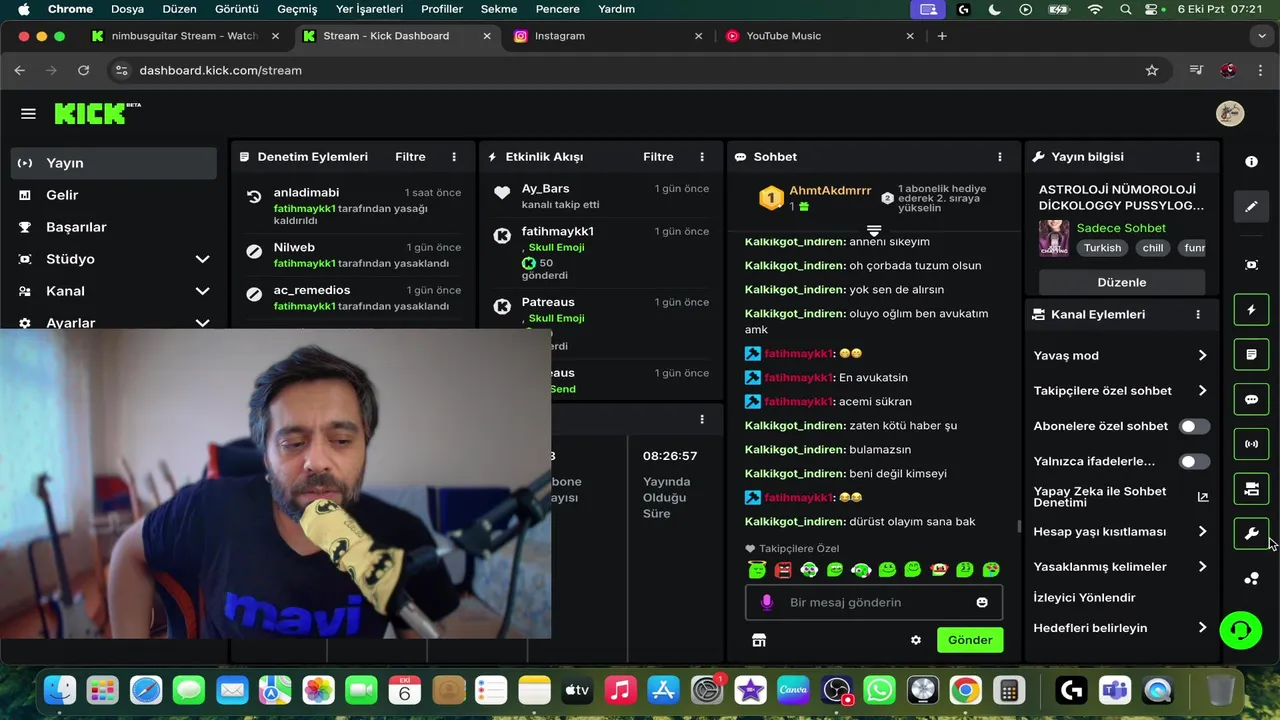Open Yayın bilgisi panel options menu

tap(1198, 157)
